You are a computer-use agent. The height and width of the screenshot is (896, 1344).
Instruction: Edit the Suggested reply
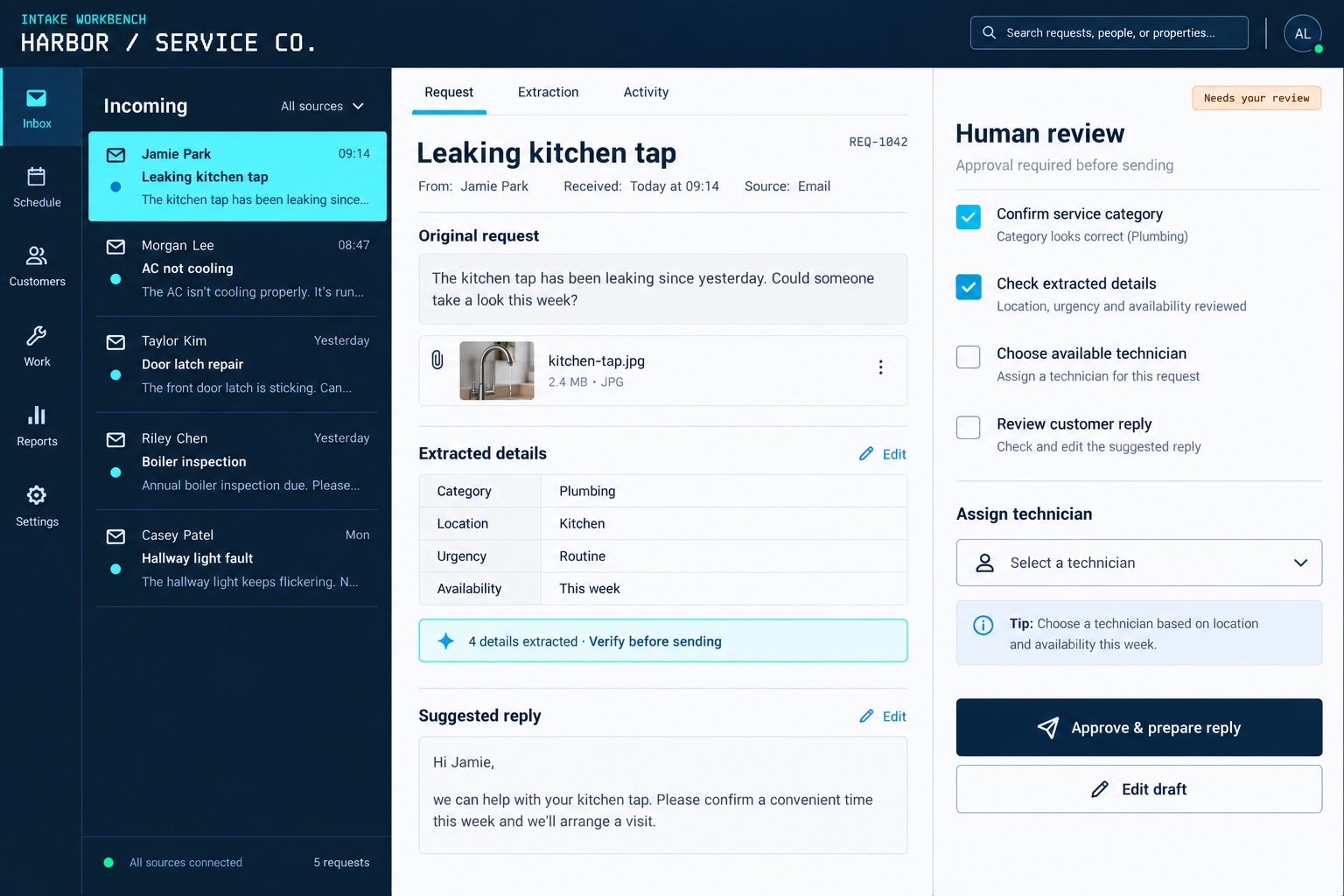click(x=883, y=717)
